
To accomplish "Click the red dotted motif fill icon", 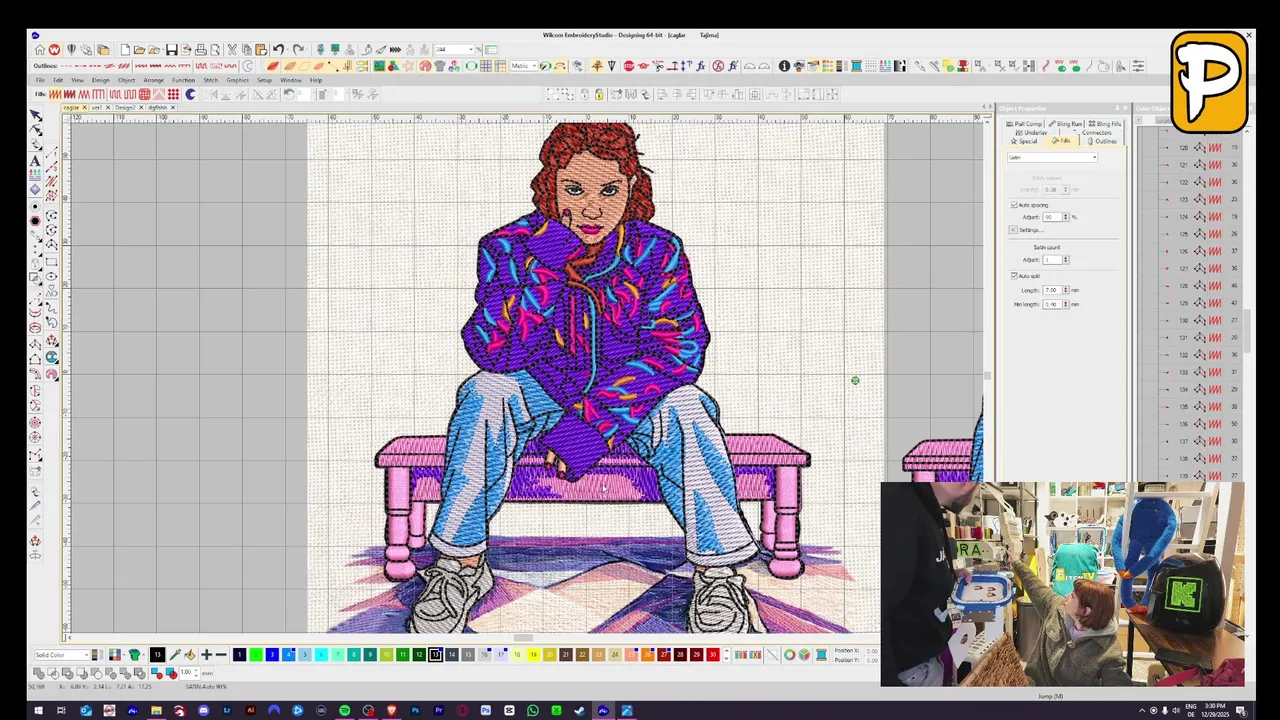I will [174, 94].
